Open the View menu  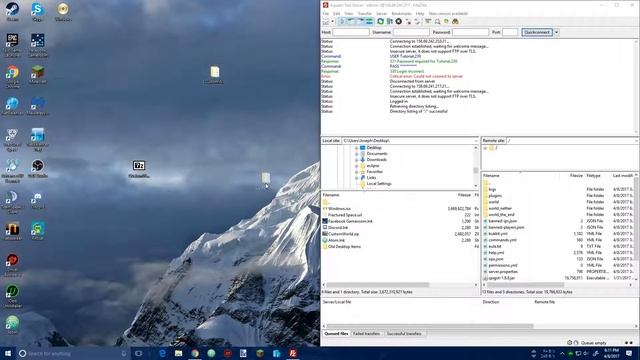pyautogui.click(x=349, y=13)
